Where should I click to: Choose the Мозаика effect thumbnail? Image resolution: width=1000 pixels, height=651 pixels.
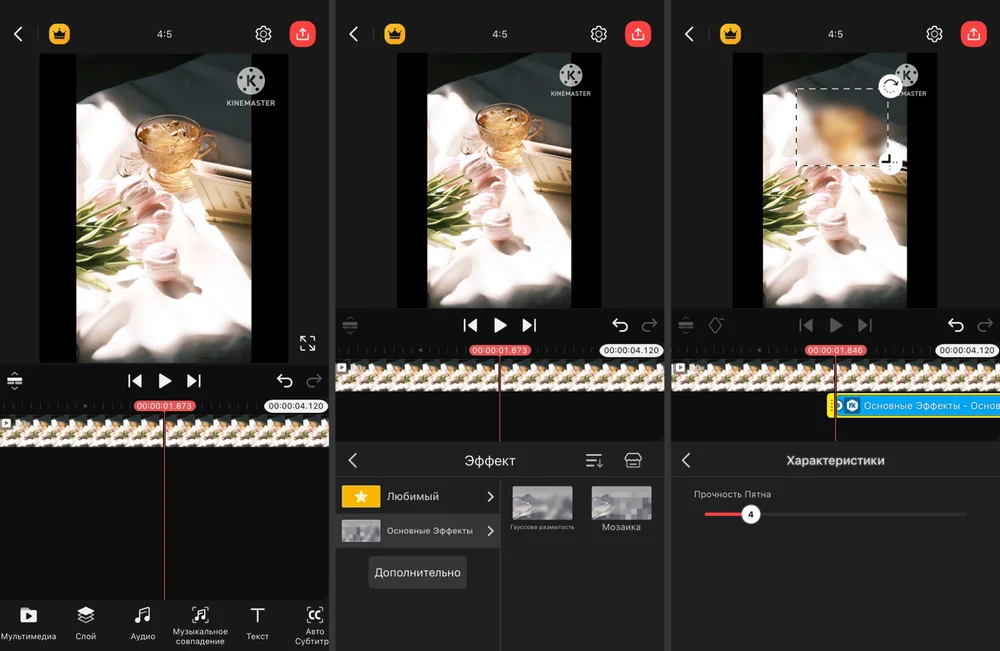click(x=621, y=503)
